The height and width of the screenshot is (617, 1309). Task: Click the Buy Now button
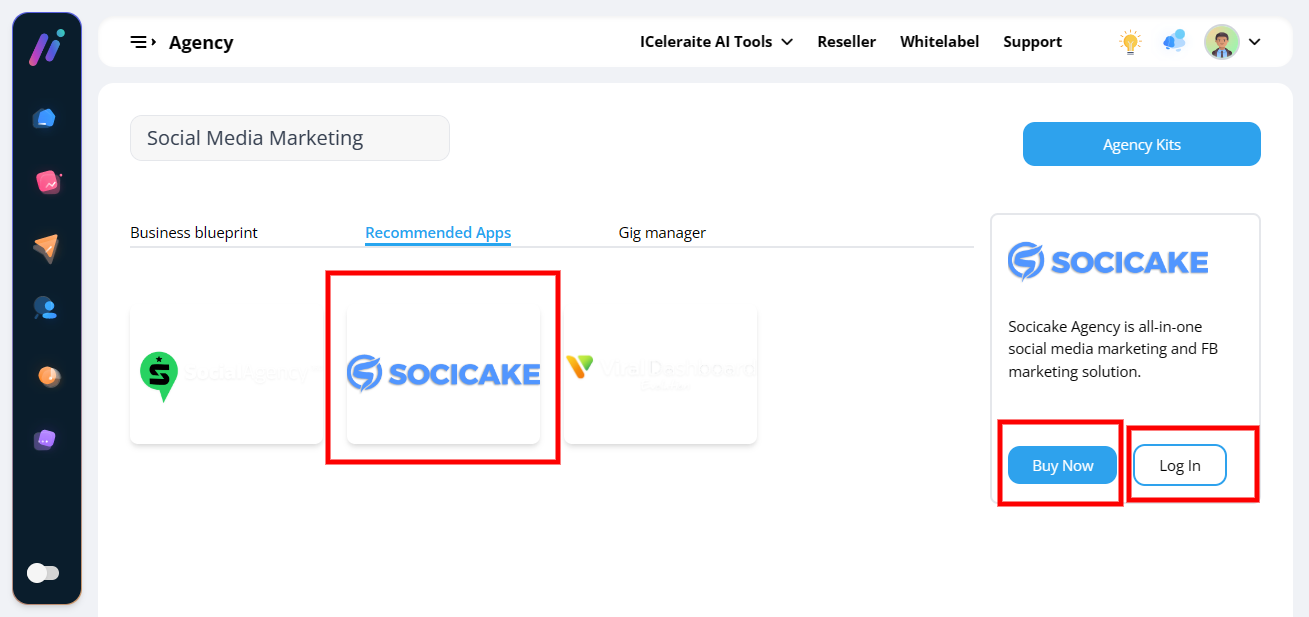coord(1062,465)
